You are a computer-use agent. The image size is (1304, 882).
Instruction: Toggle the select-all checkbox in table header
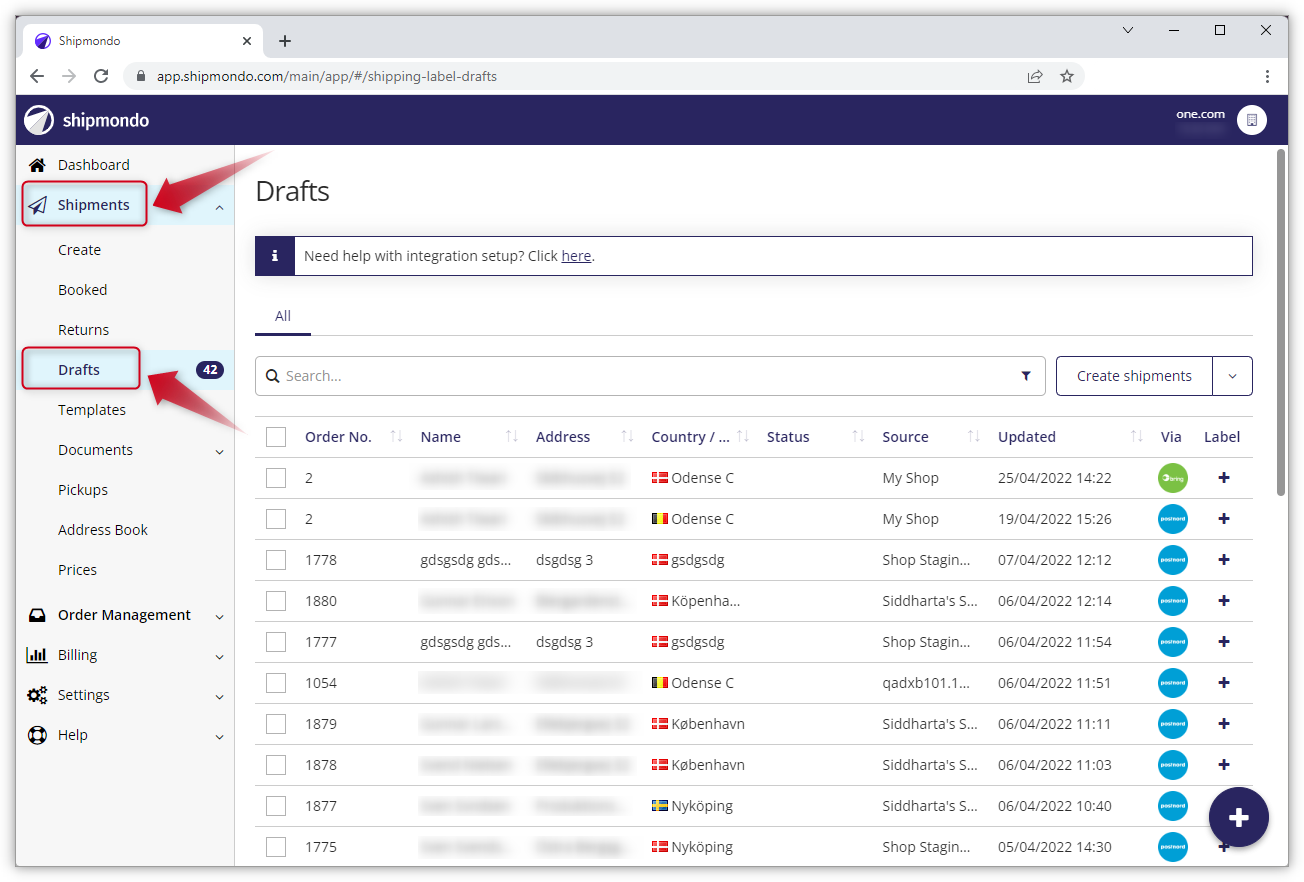pyautogui.click(x=276, y=437)
